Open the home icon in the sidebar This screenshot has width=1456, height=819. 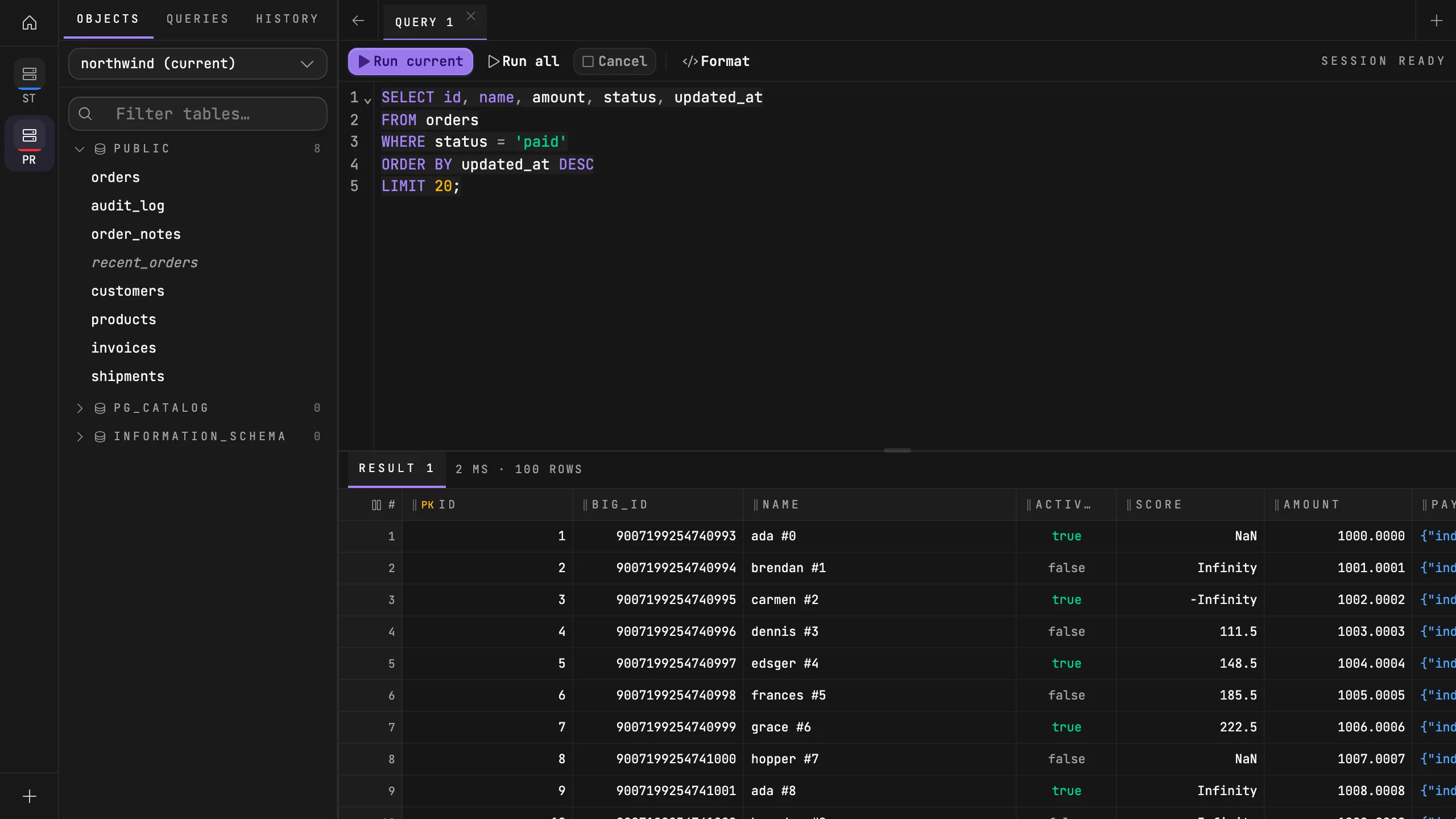(30, 23)
